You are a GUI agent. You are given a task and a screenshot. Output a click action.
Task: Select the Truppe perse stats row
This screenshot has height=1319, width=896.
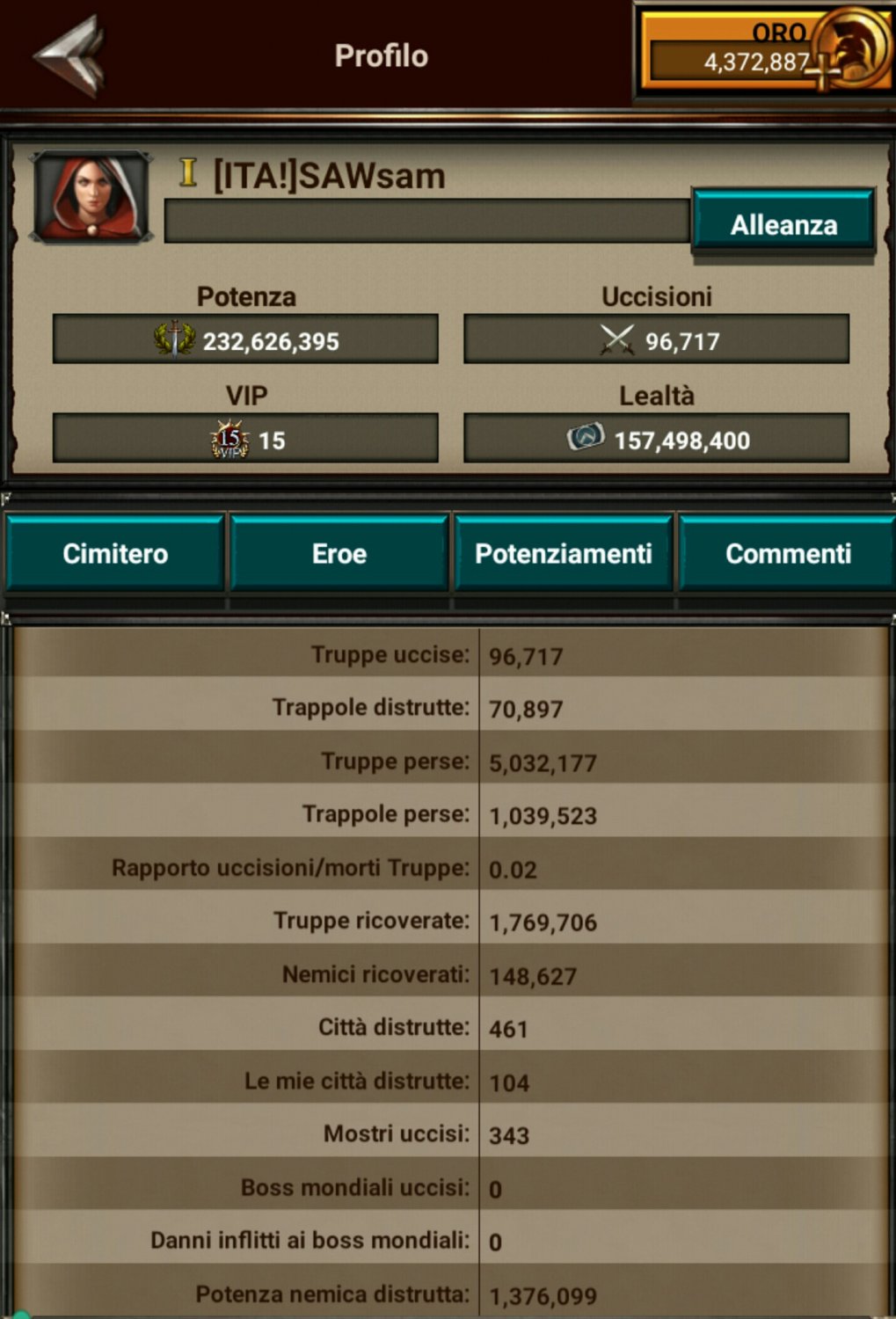coord(450,762)
